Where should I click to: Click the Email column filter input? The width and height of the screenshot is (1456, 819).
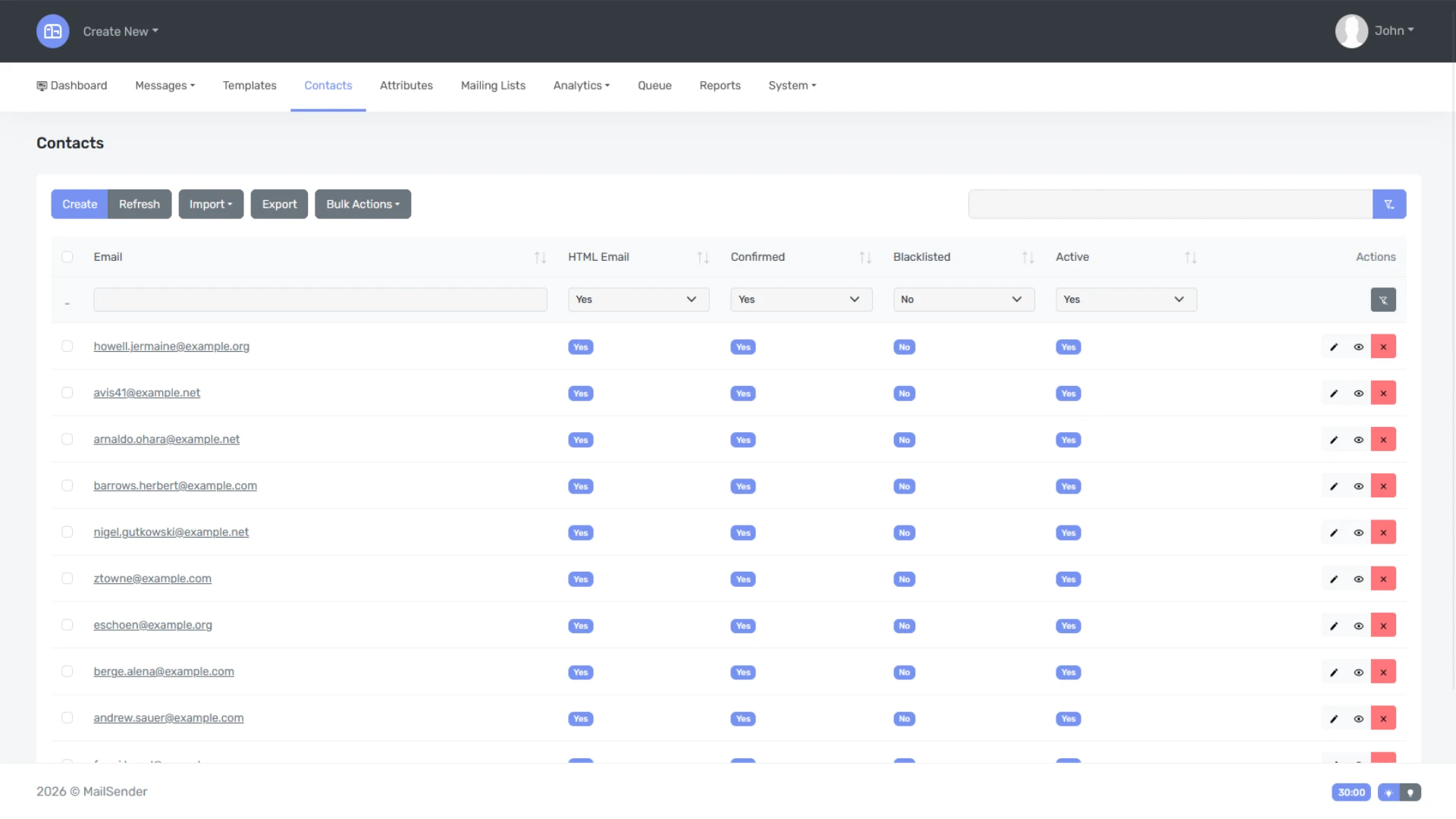pyautogui.click(x=320, y=300)
